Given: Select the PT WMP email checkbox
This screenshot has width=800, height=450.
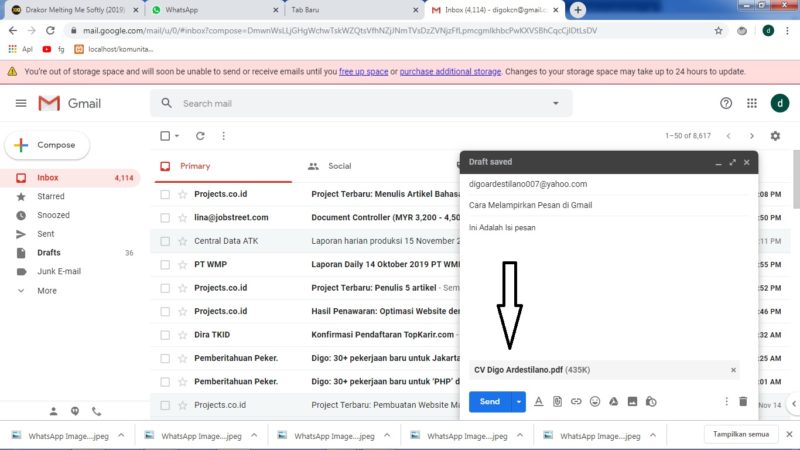Looking at the screenshot, I should [x=165, y=265].
